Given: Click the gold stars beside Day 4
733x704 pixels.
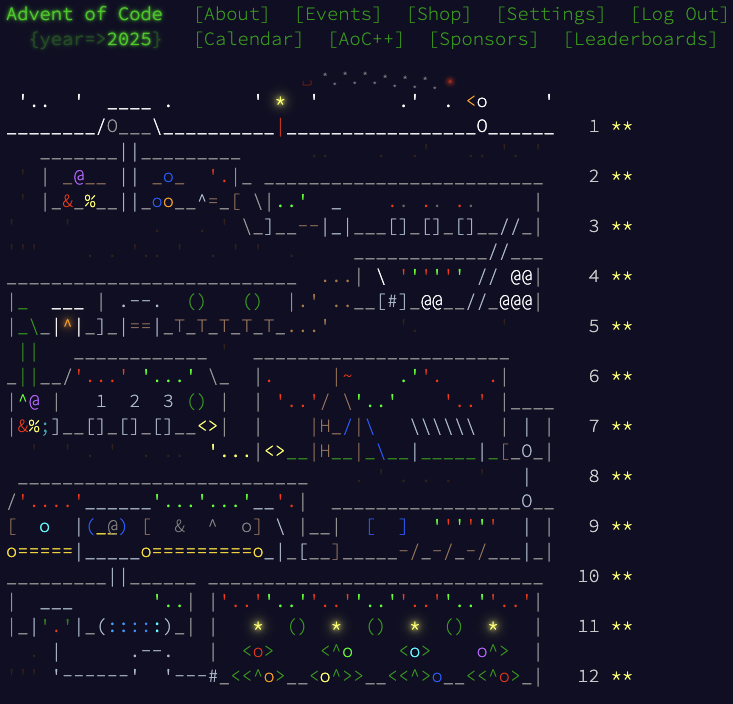Looking at the screenshot, I should (x=622, y=276).
